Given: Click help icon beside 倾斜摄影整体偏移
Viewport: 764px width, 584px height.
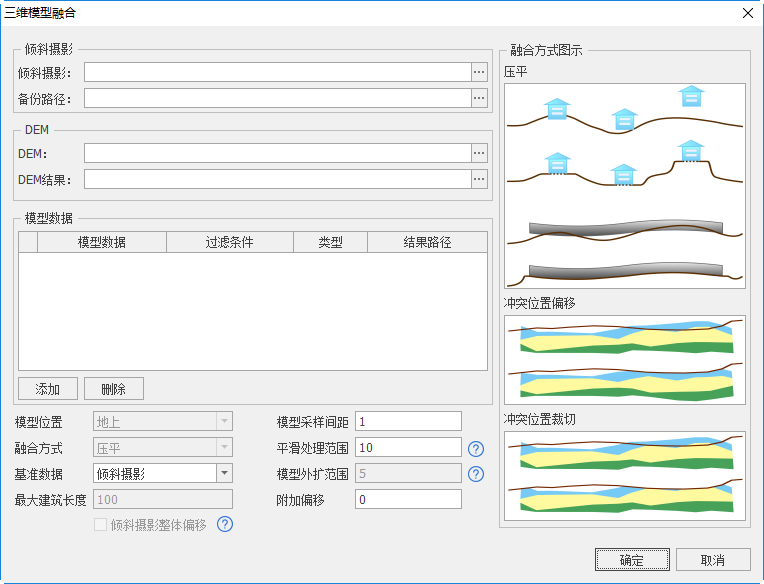Looking at the screenshot, I should pyautogui.click(x=225, y=524).
